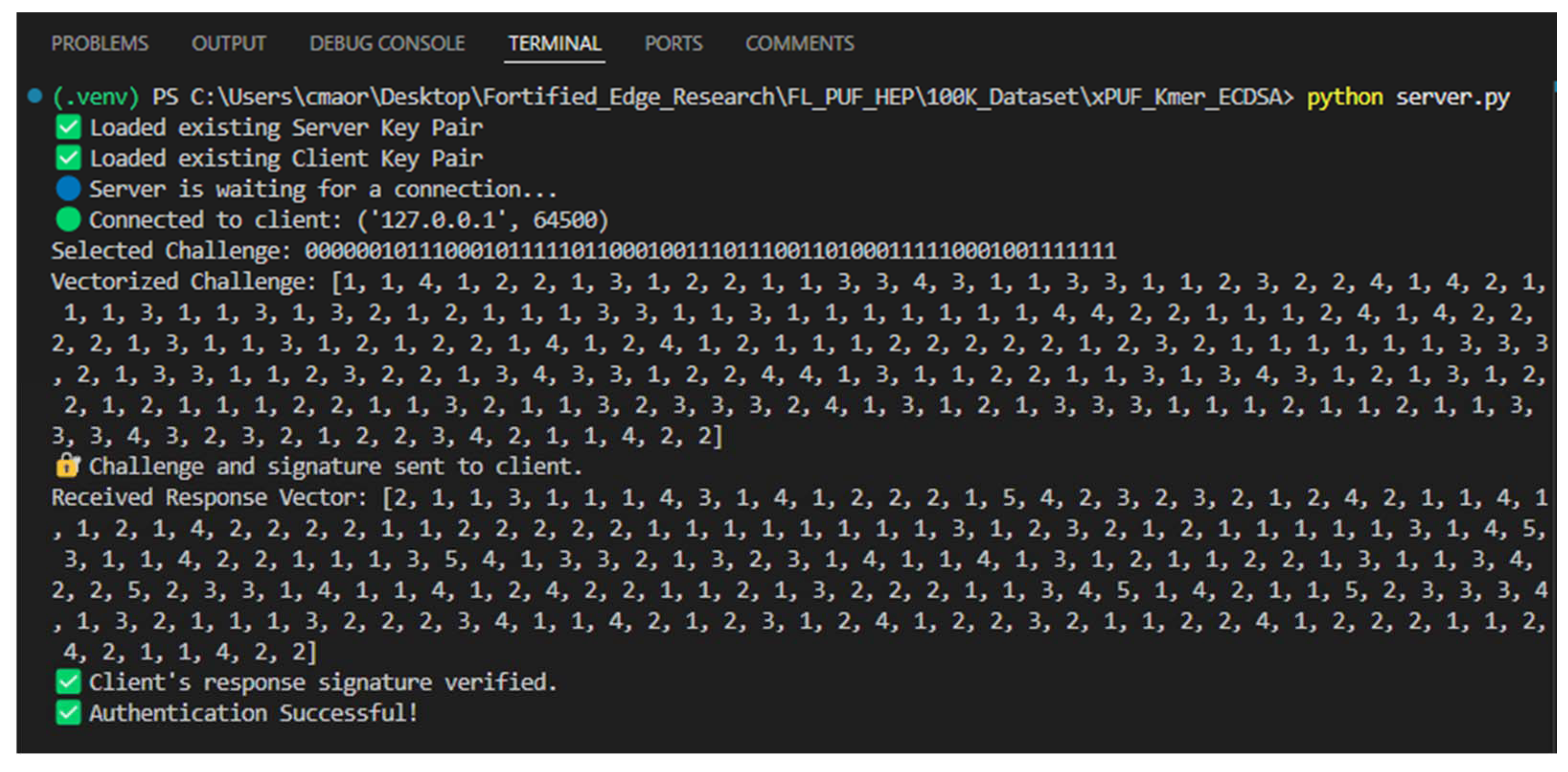Click the Vectorized Challenge label
The width and height of the screenshot is (1568, 772).
coord(183,282)
